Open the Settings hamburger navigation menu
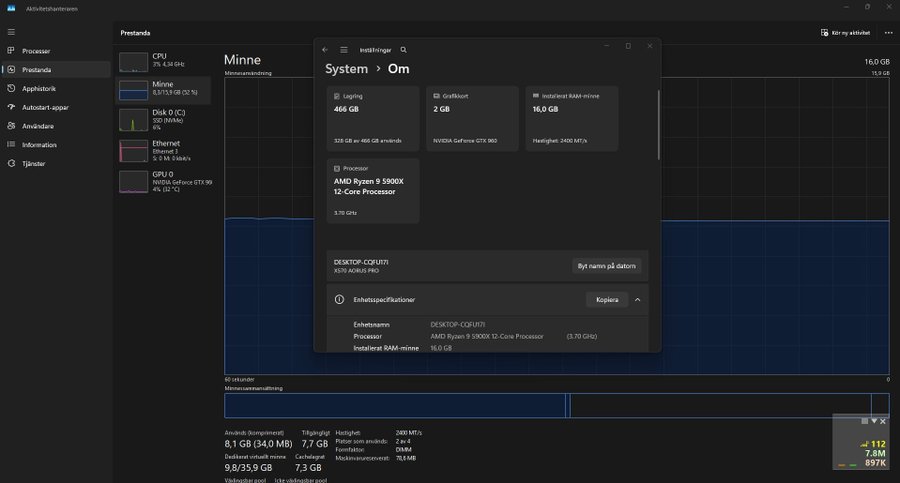Viewport: 900px width, 483px height. point(344,49)
